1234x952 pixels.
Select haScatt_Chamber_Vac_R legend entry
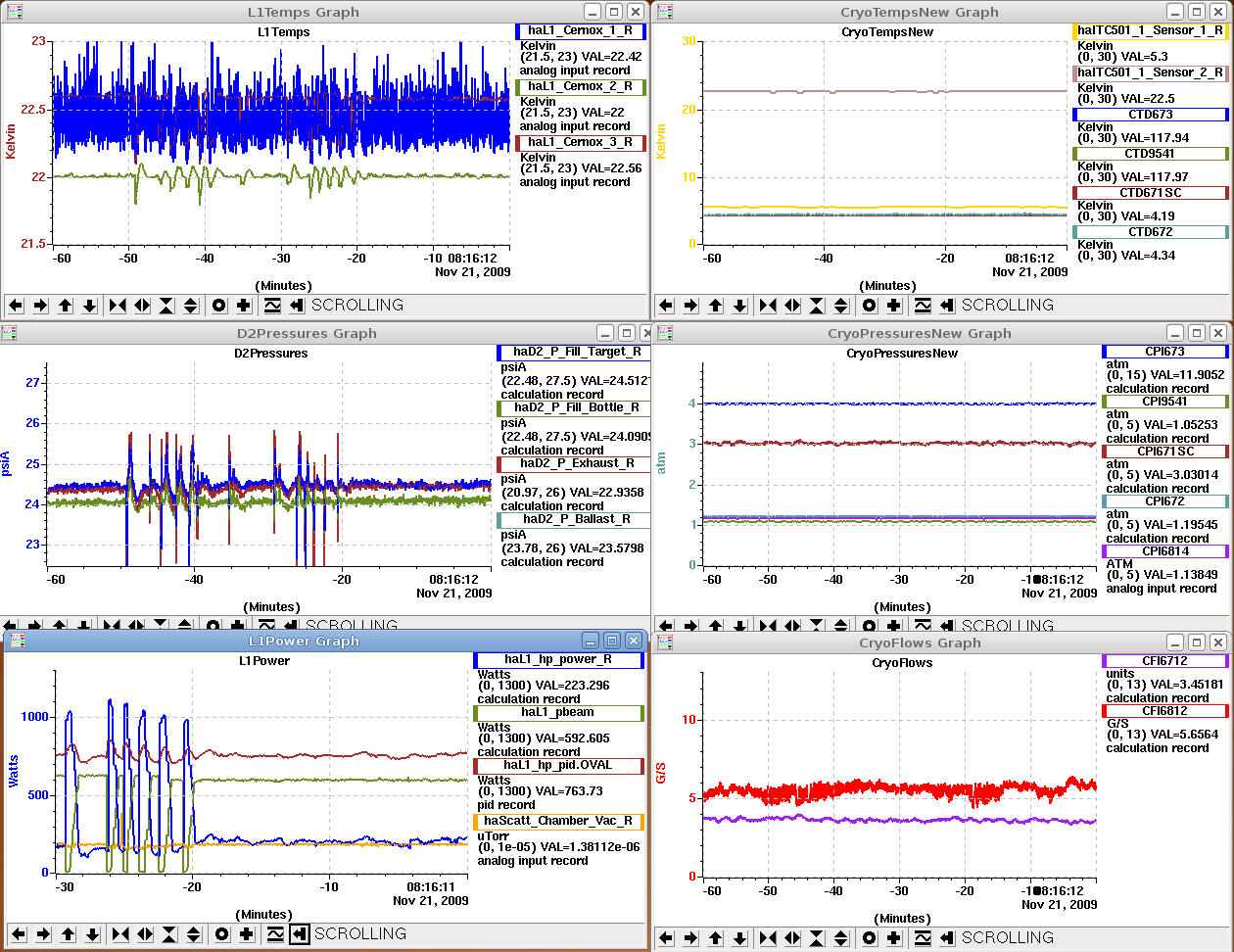pos(558,821)
